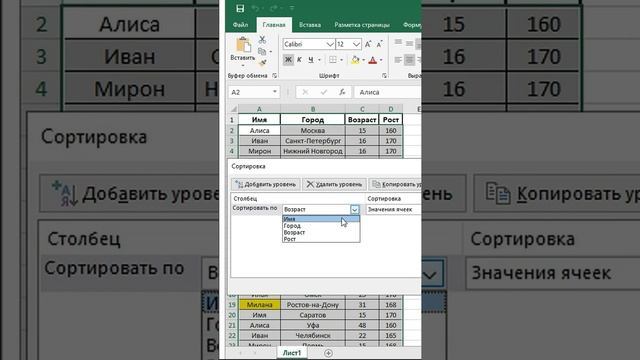Click the Копировать уровень button
Image resolution: width=640 pixels, height=360 pixels.
click(x=395, y=184)
